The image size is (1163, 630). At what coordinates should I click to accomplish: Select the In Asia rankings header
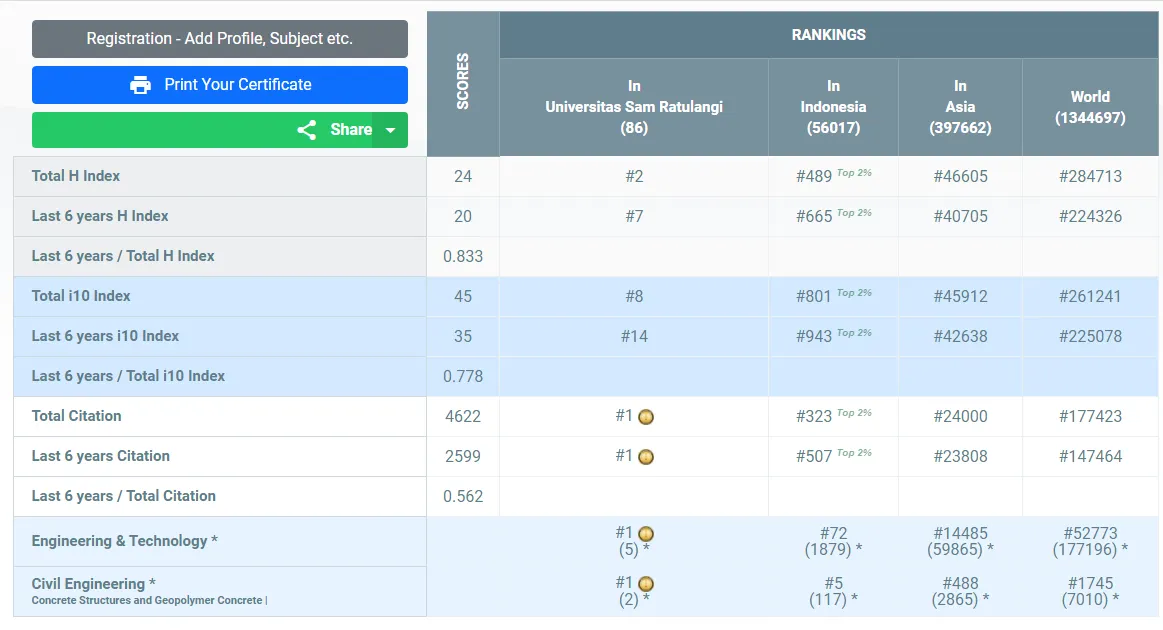[960, 107]
